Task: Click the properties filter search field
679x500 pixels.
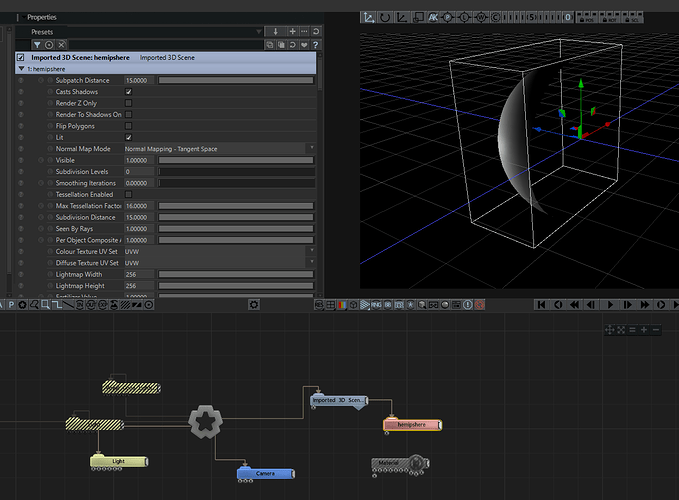Action: pyautogui.click(x=165, y=45)
